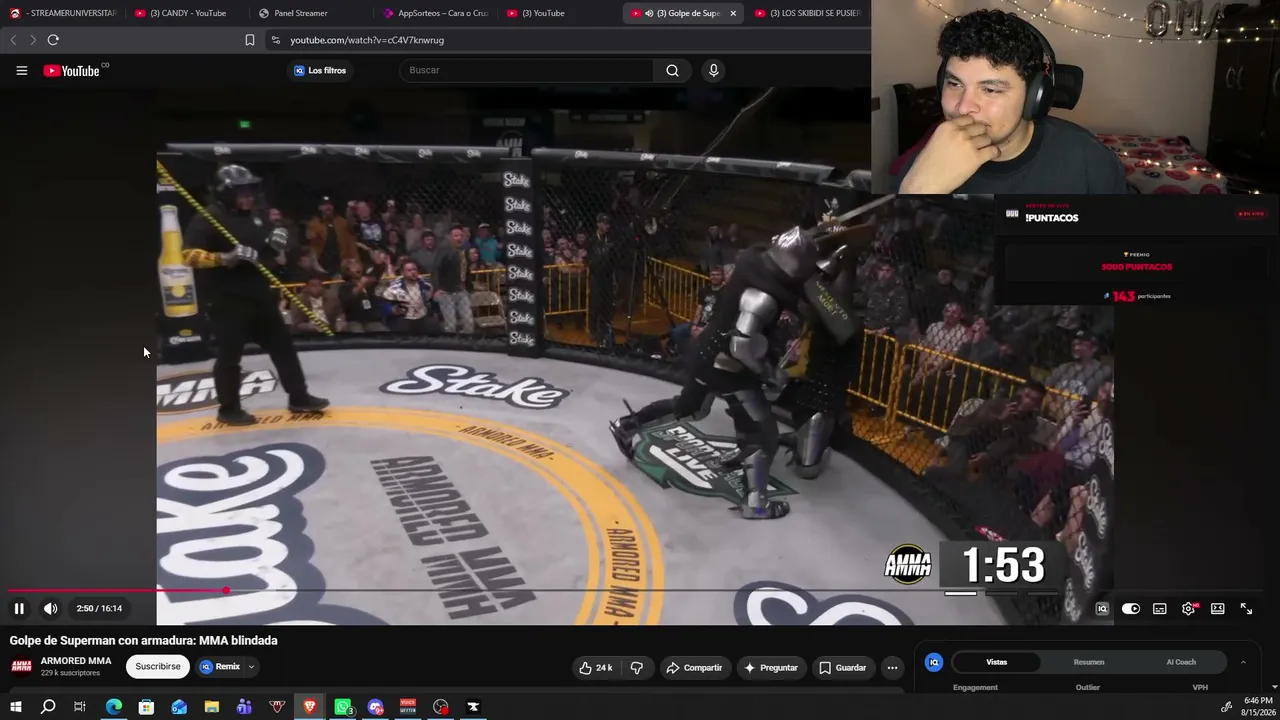Screen dimensions: 1280x720
Task: Save video with the Guardar button
Action: [x=842, y=668]
